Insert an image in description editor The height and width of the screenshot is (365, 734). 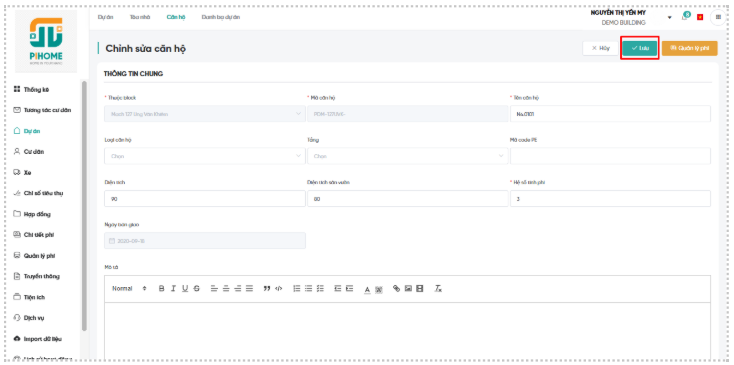pos(408,289)
